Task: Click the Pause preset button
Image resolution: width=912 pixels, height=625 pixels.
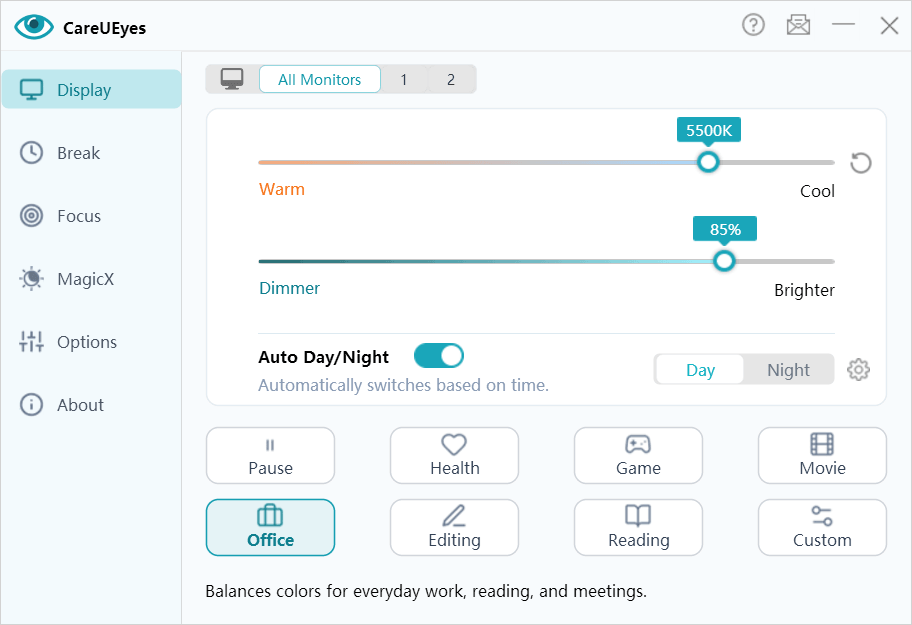Action: tap(270, 455)
